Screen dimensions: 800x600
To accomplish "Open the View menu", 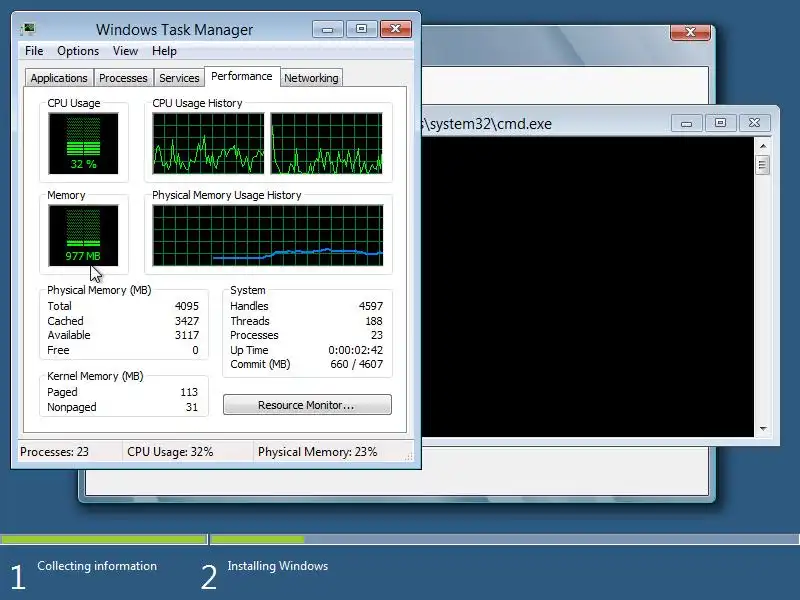I will 126,51.
